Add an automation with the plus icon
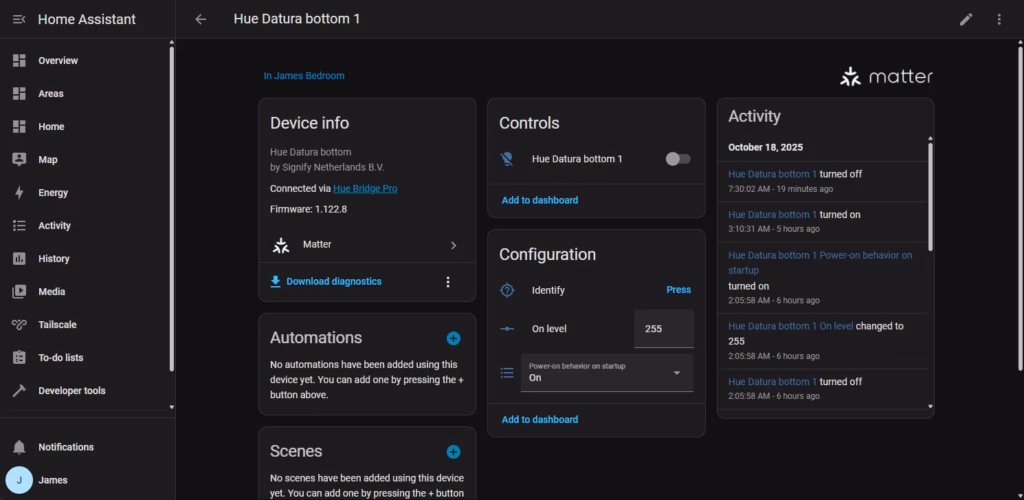 tap(453, 339)
